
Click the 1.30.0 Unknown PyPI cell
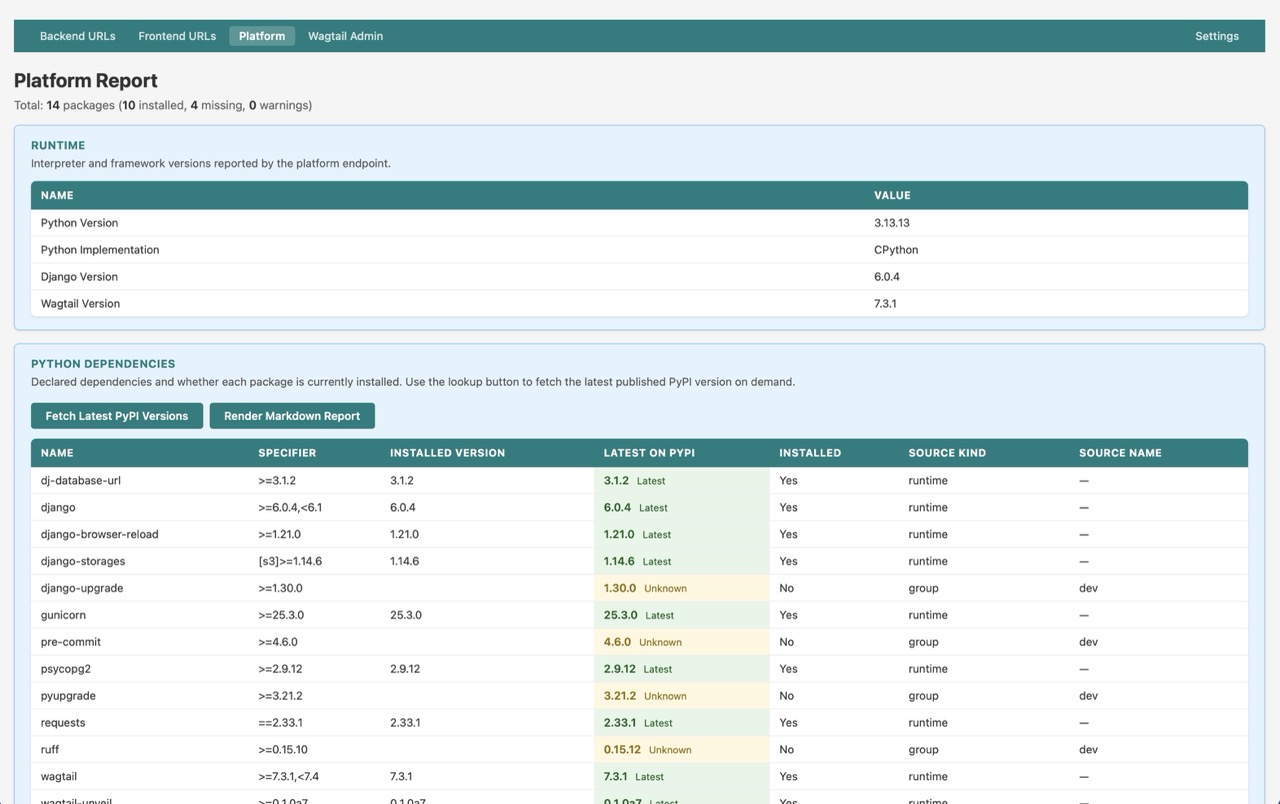(682, 589)
